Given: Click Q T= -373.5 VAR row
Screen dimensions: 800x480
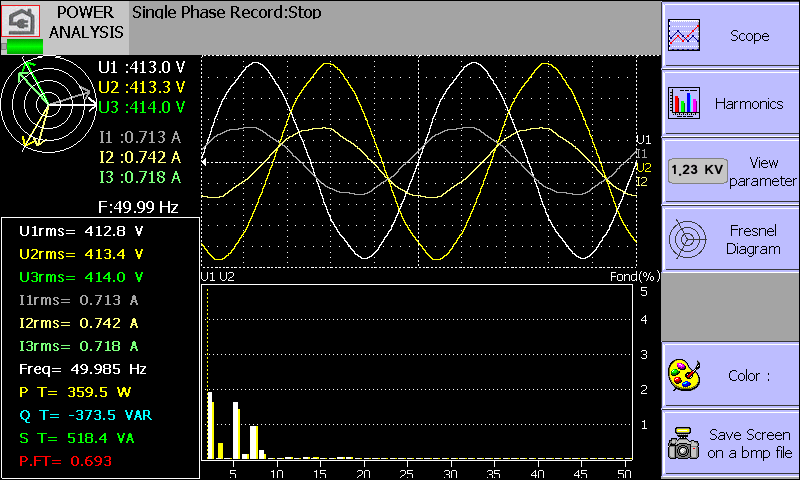Looking at the screenshot, I should point(86,415).
